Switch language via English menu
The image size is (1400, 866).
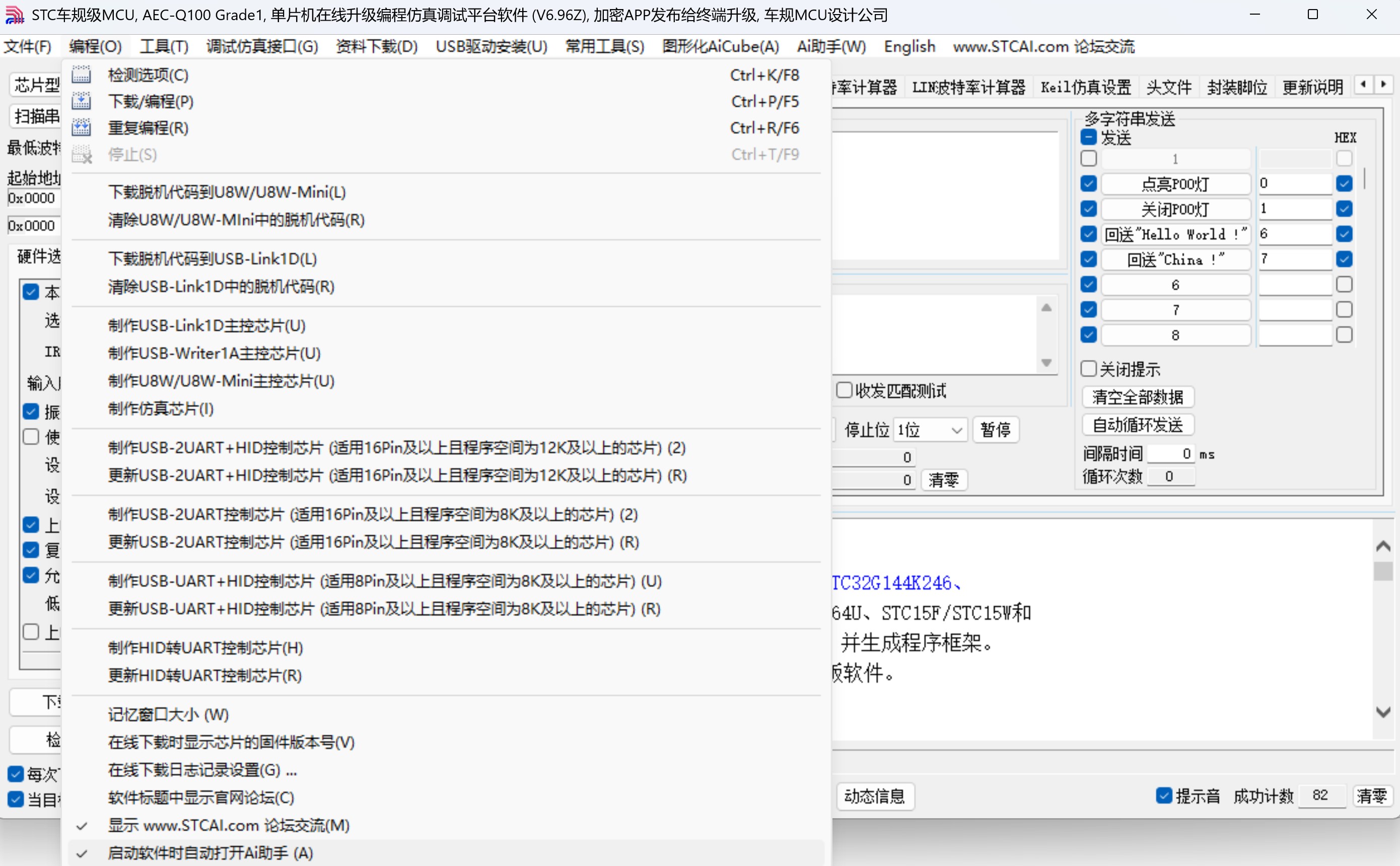click(909, 46)
